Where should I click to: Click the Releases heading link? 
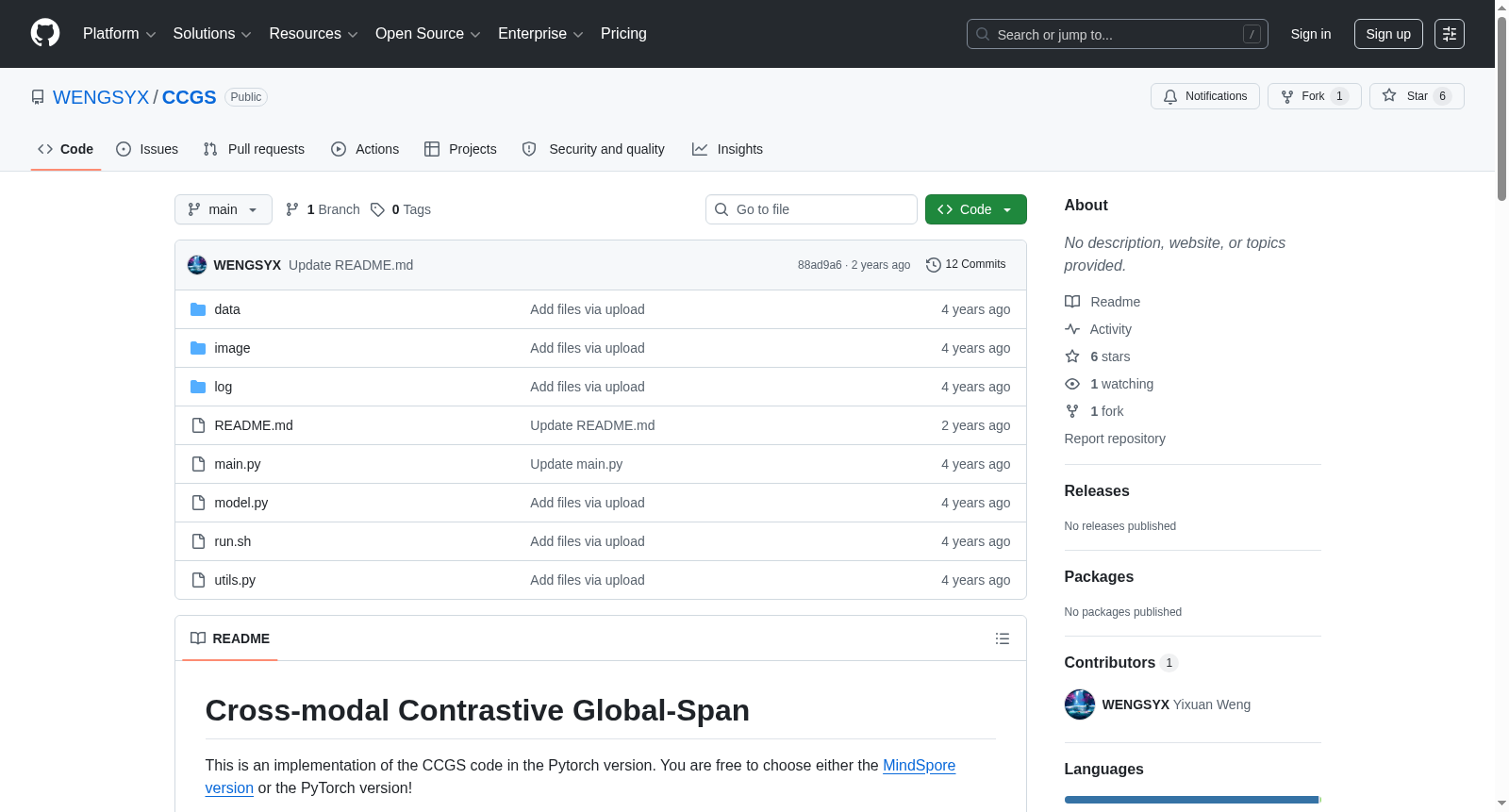click(x=1097, y=490)
